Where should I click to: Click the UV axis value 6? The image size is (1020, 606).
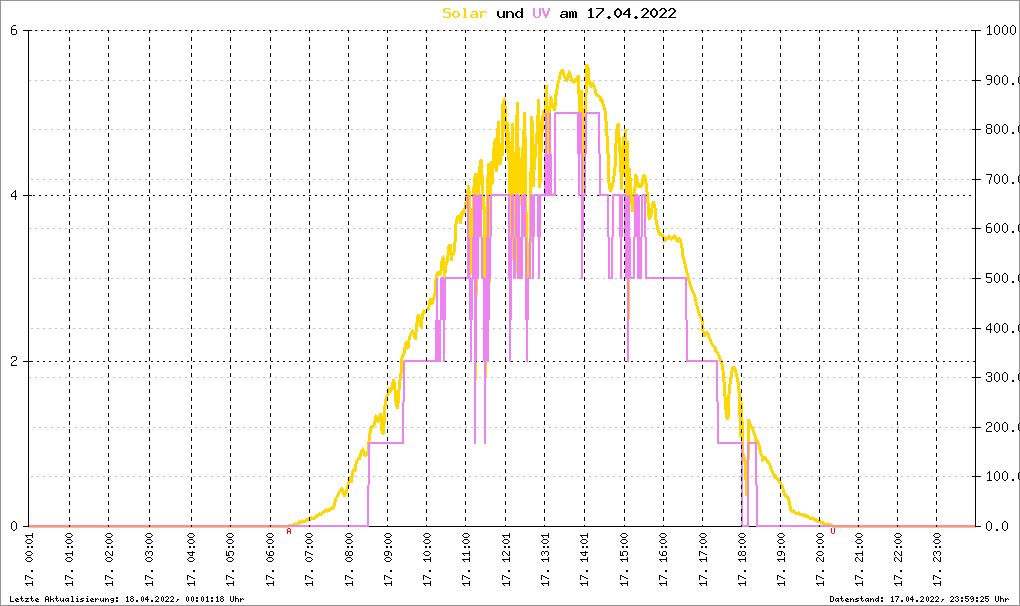[x=14, y=31]
